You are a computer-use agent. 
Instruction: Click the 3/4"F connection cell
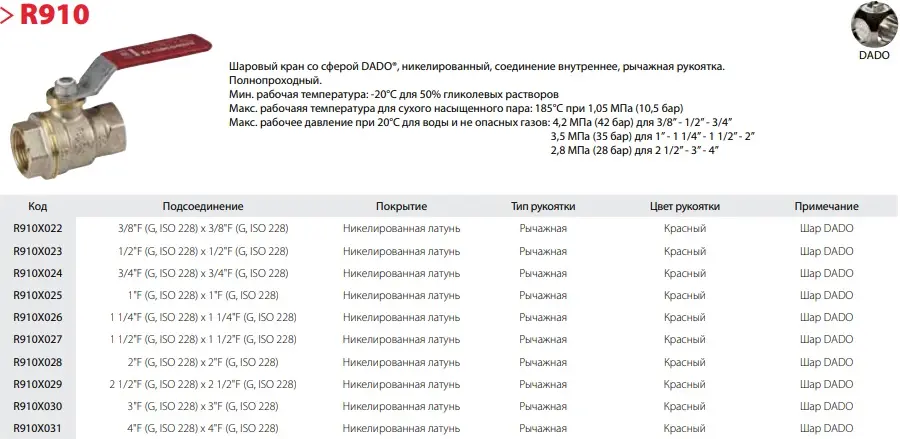click(203, 273)
